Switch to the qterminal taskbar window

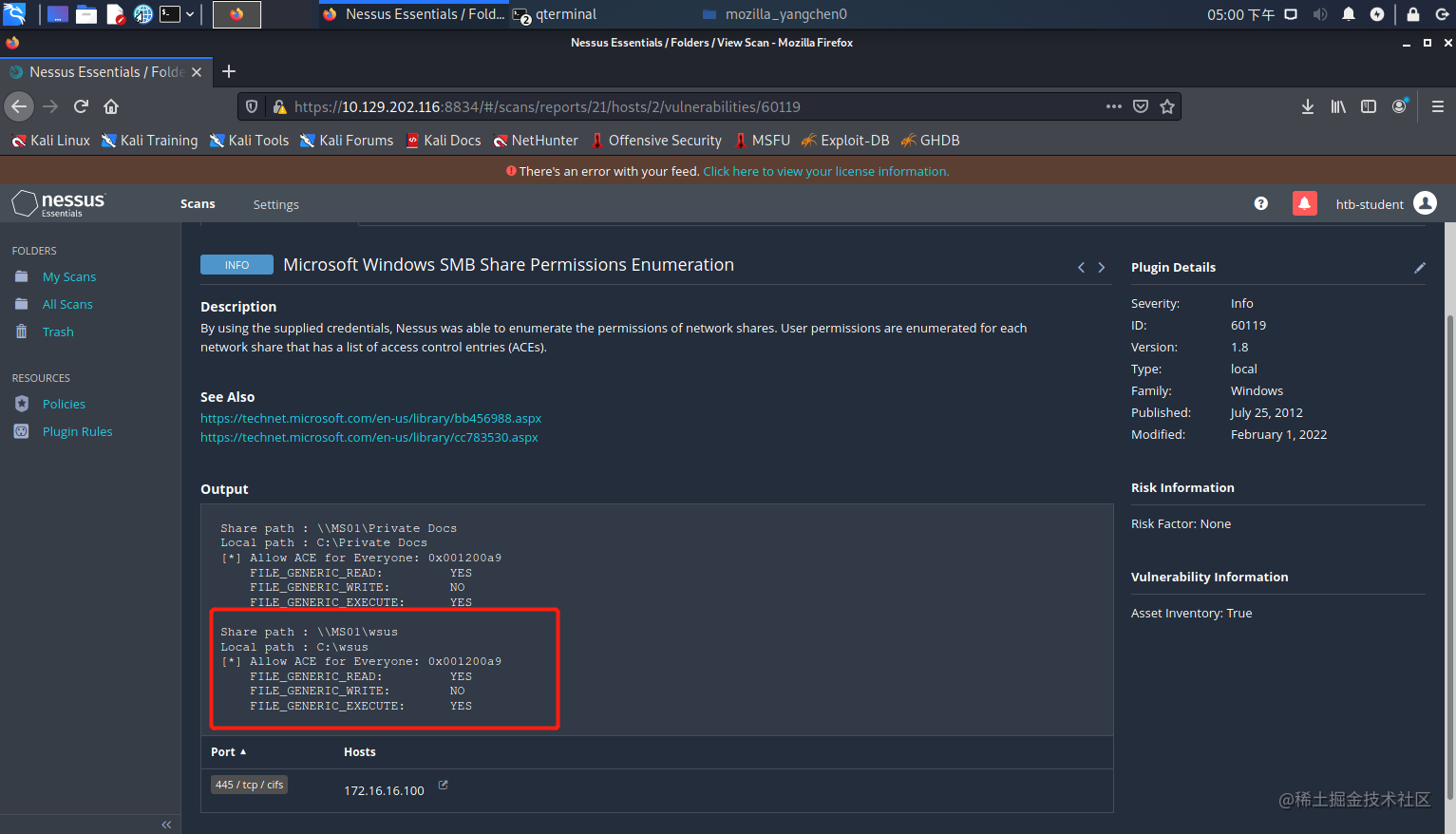[x=556, y=14]
